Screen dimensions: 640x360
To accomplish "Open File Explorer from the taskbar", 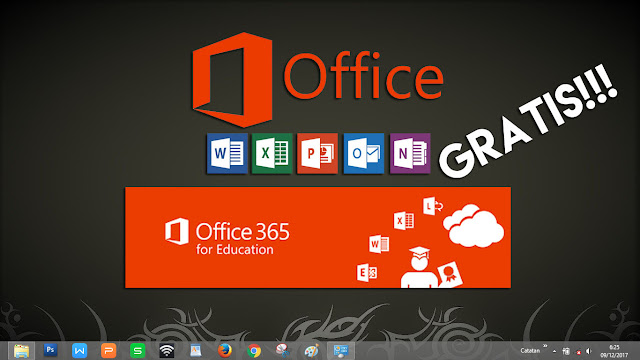I will 22,351.
